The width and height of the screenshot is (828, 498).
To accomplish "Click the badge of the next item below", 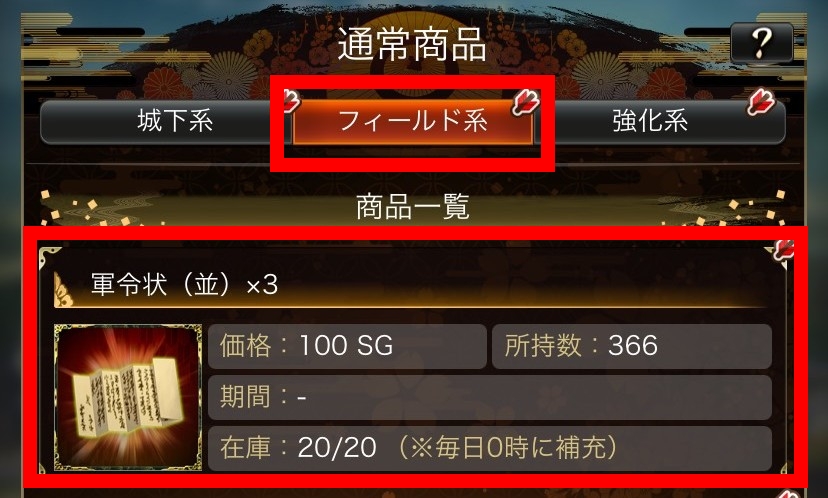I will [x=788, y=493].
